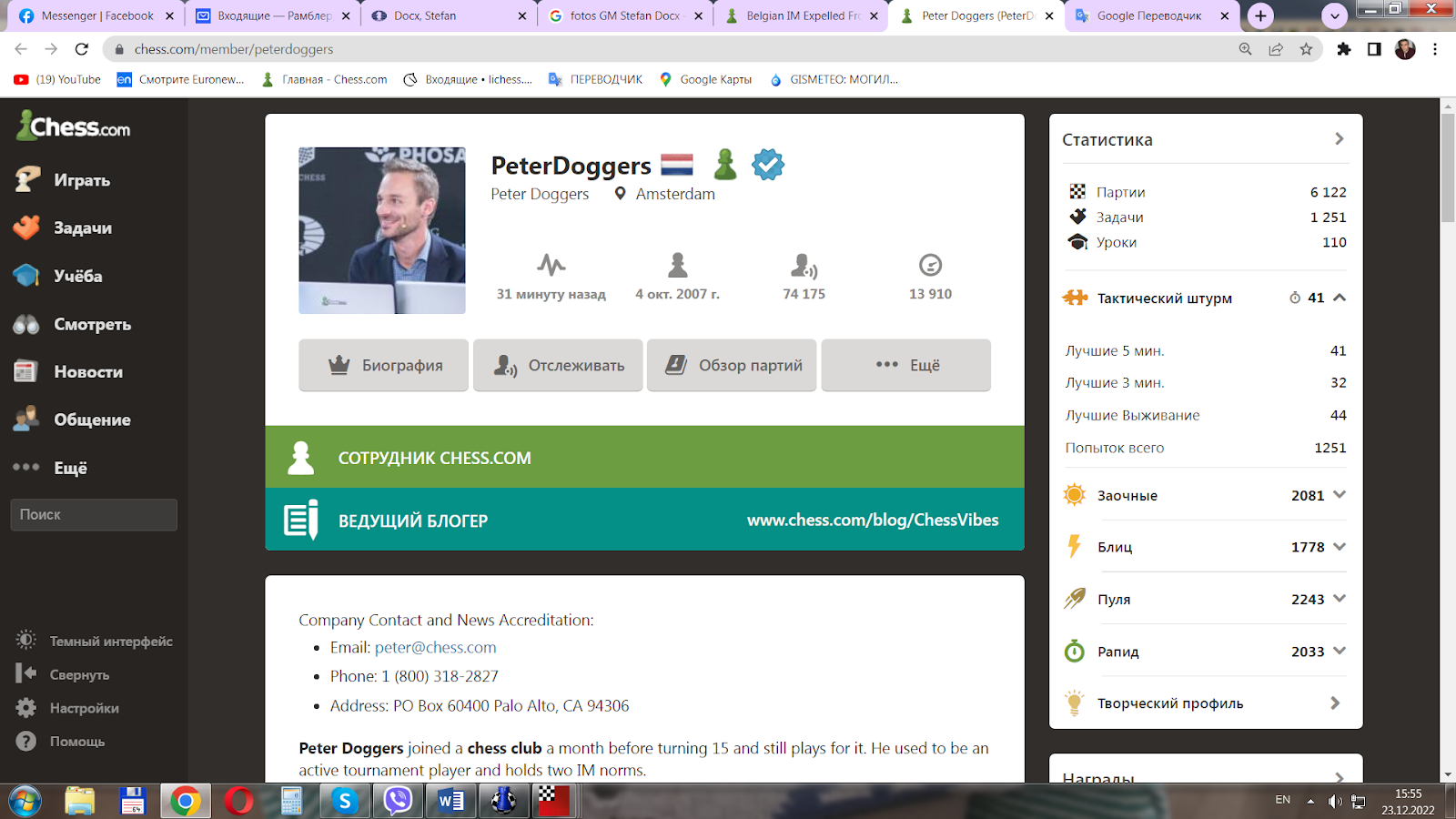Click the Отслеживать follow button
Viewport: 1456px width, 819px height.
(558, 365)
